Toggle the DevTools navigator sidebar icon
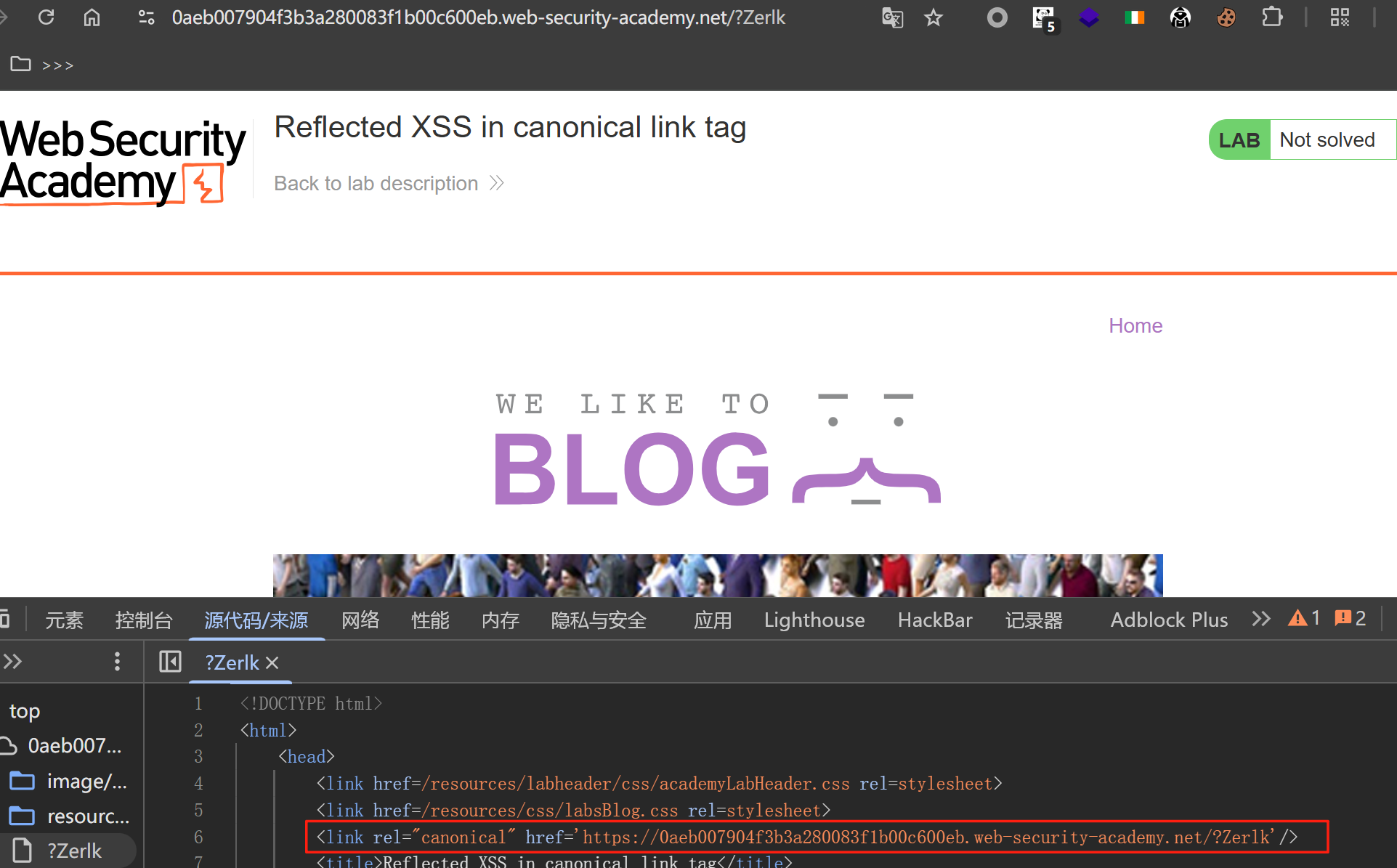 tap(170, 662)
